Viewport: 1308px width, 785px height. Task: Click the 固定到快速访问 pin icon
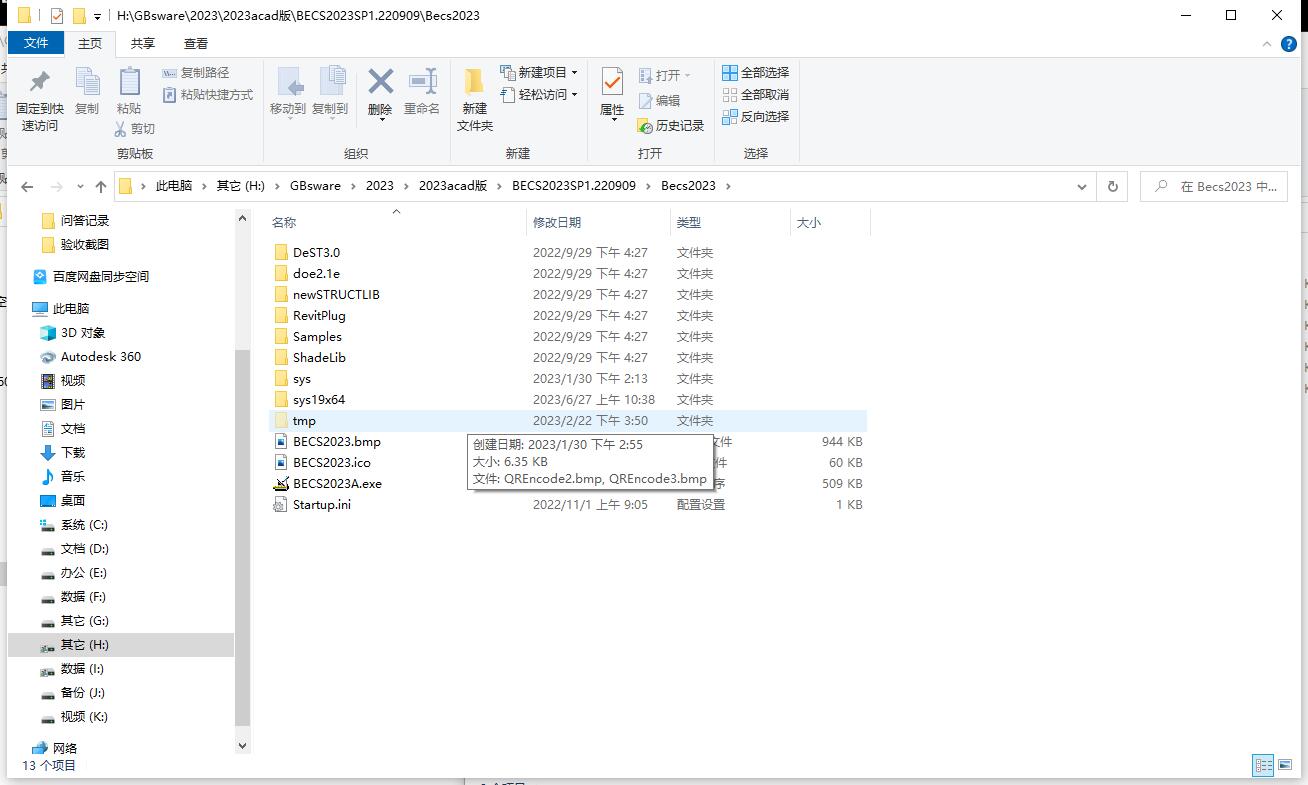click(39, 82)
